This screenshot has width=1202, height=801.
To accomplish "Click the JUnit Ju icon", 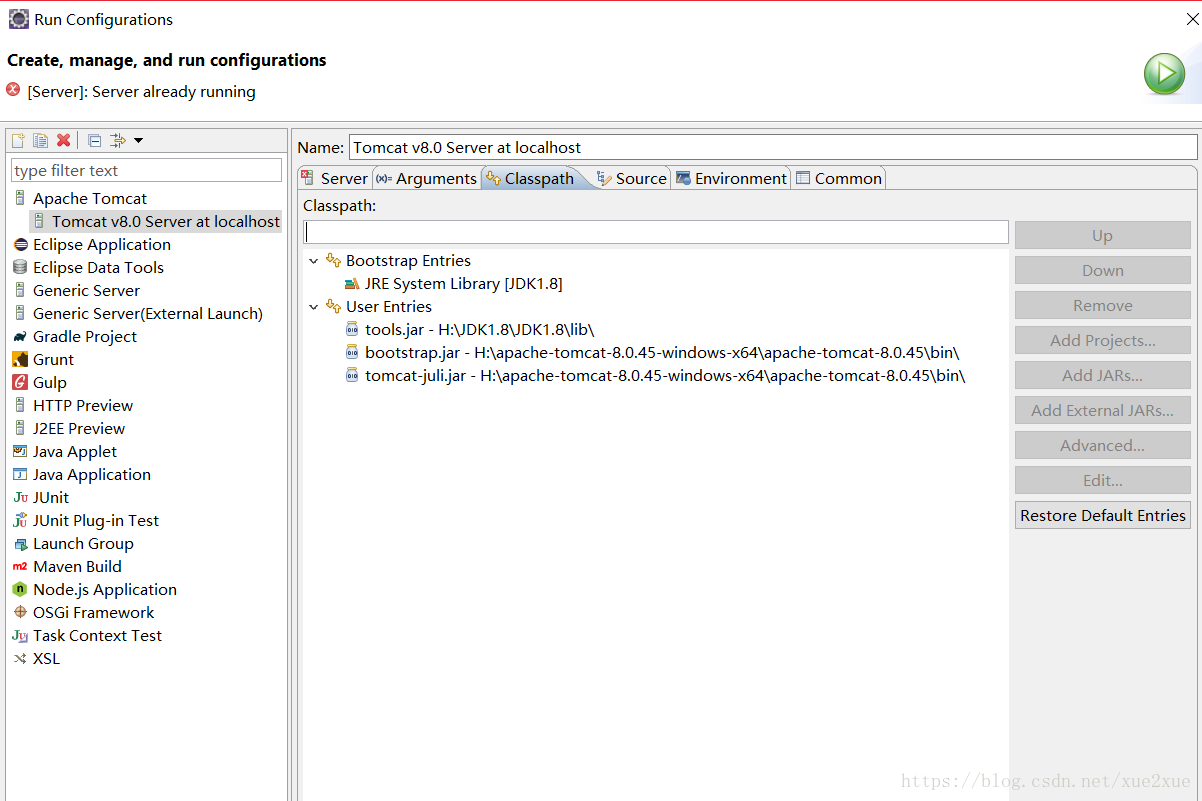I will point(21,497).
